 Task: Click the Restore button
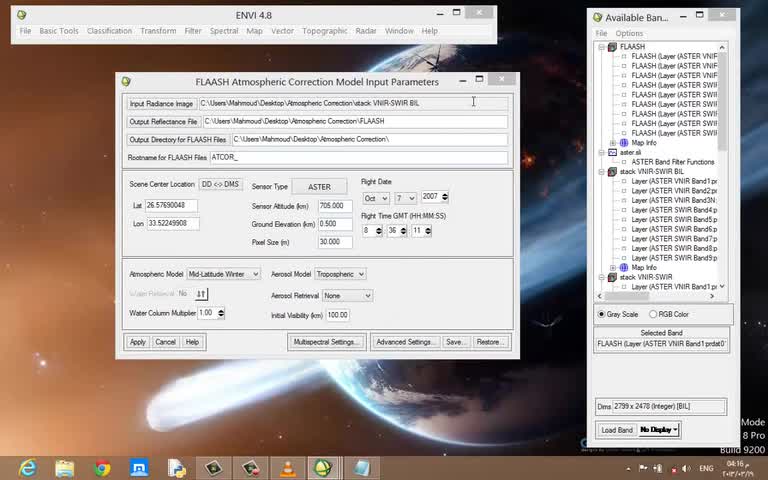tap(490, 342)
